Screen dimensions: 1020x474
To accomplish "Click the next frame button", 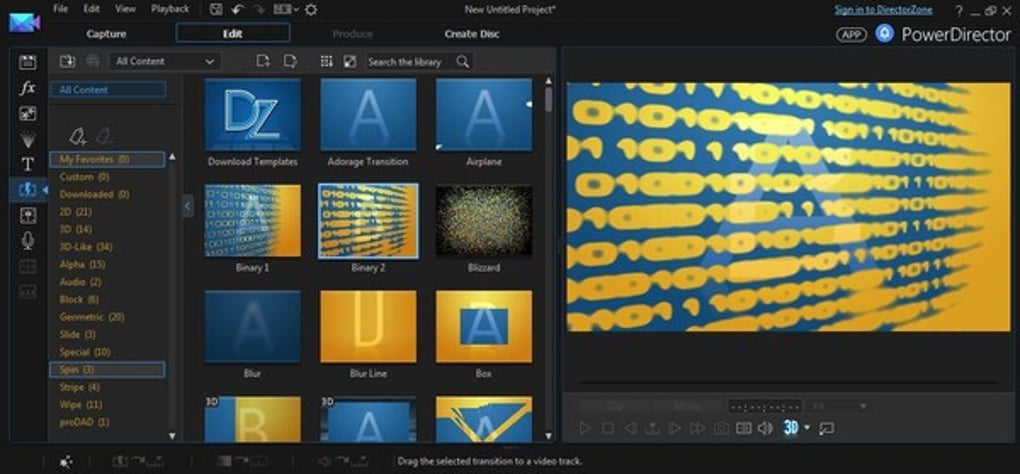I will (x=675, y=428).
